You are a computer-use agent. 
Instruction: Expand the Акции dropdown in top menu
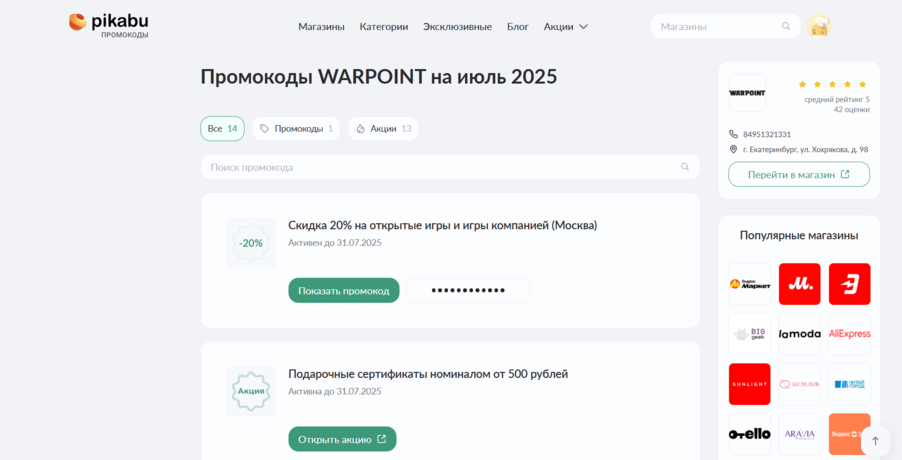pyautogui.click(x=565, y=26)
